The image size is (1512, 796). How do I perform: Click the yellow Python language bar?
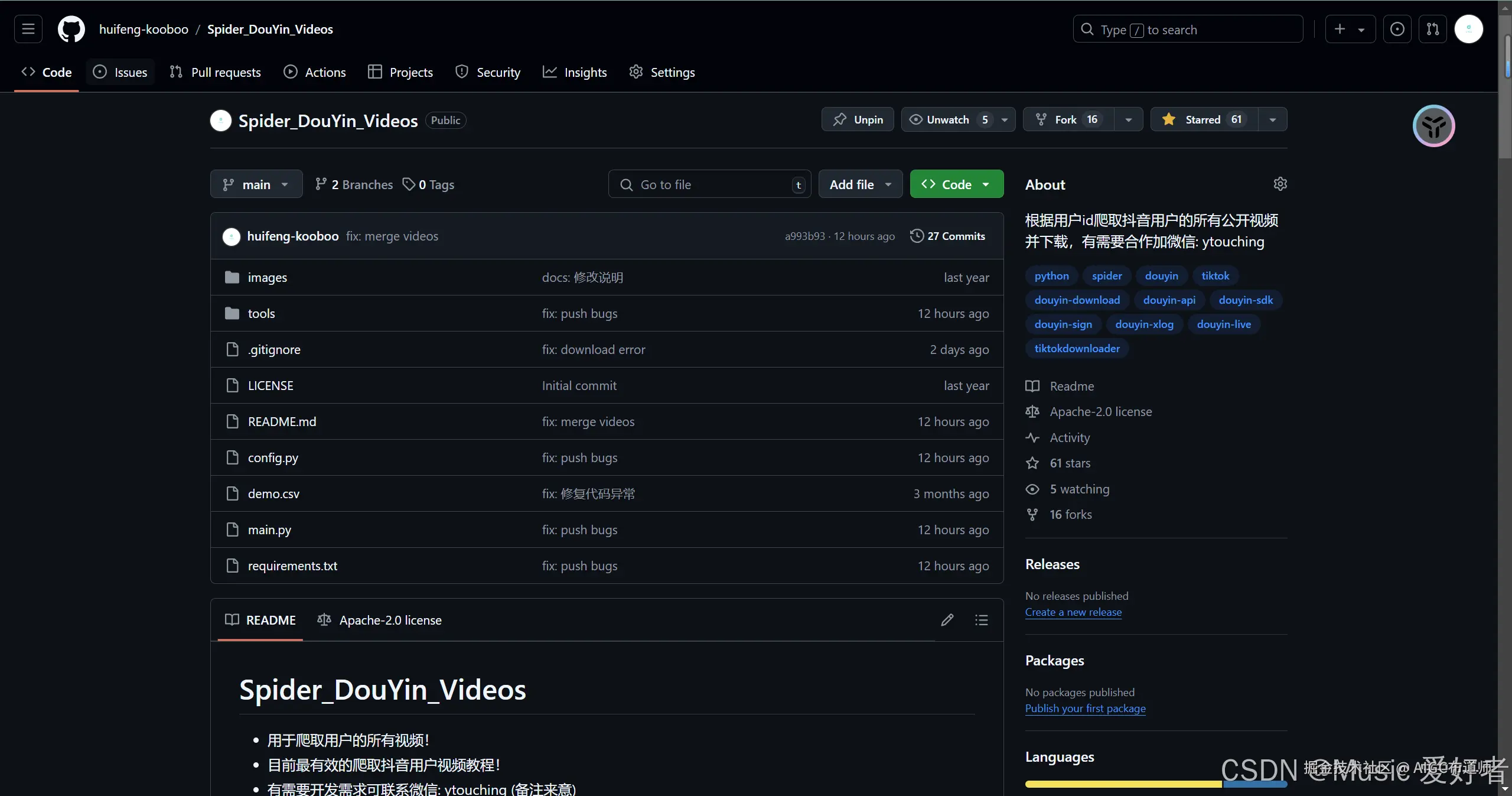[1122, 784]
